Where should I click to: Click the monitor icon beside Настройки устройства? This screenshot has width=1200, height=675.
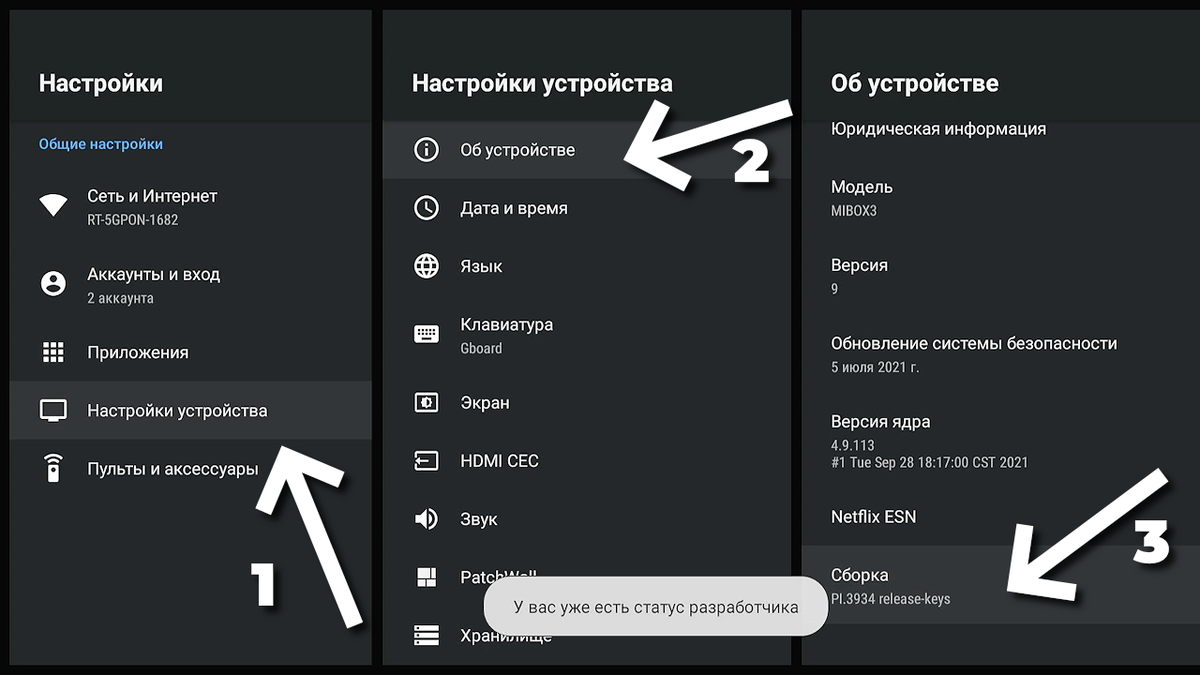click(x=53, y=410)
